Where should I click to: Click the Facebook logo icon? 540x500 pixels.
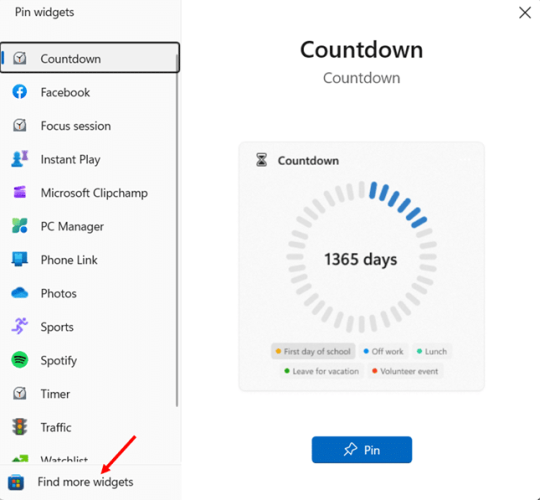20,92
